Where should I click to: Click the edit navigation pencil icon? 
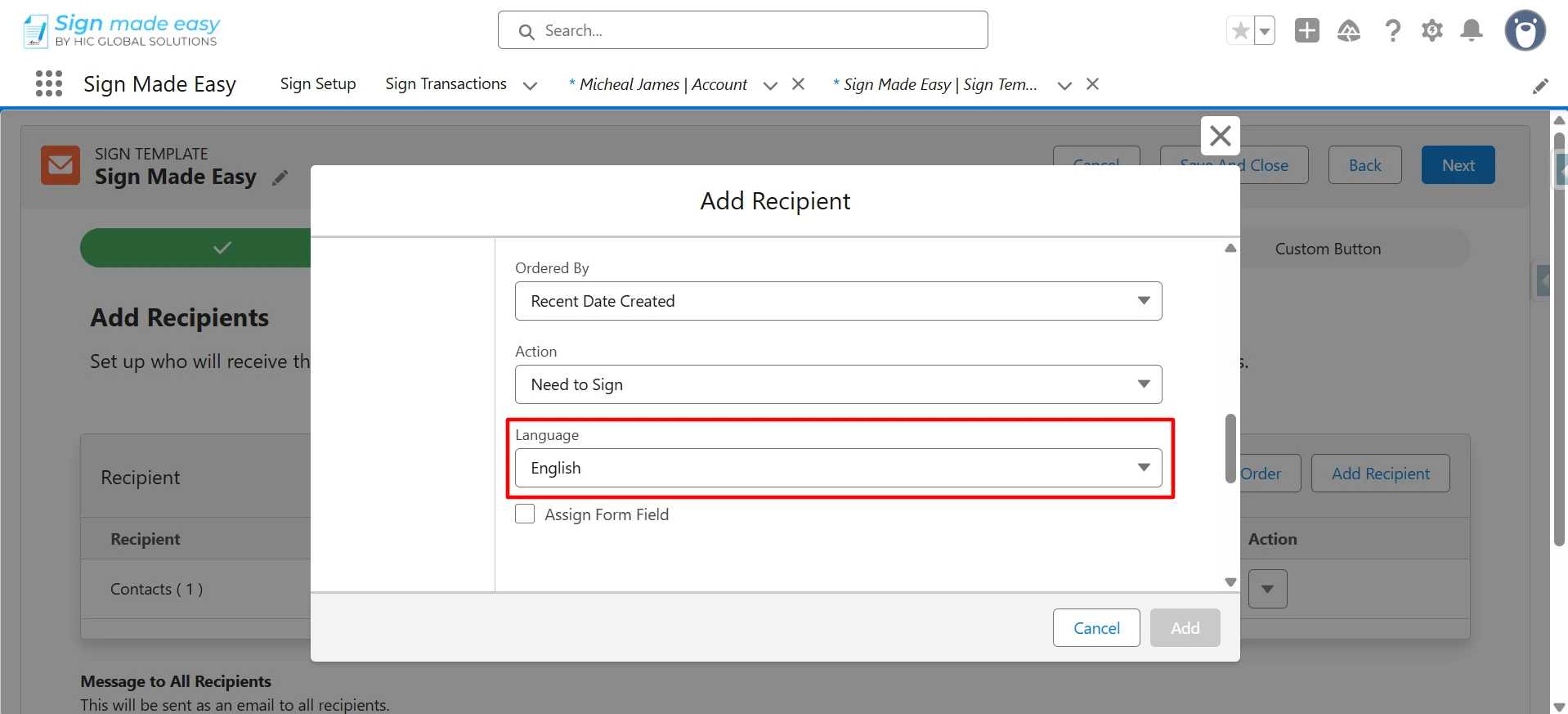click(1540, 86)
